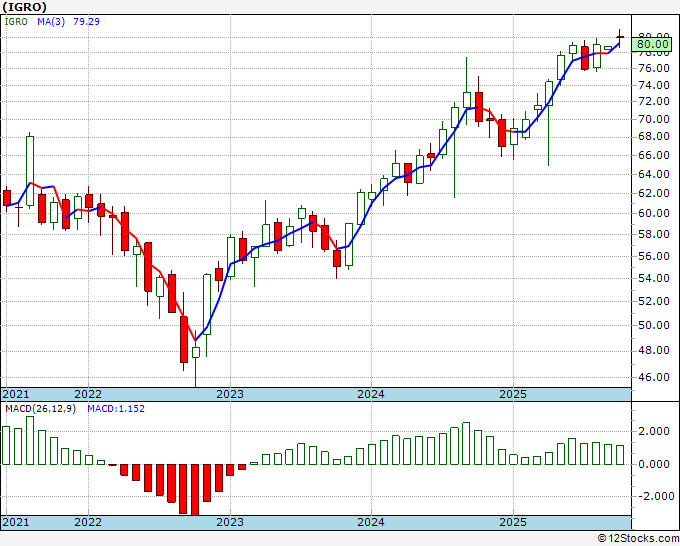Click the 0.000 MACD axis label
The height and width of the screenshot is (546, 680).
[x=654, y=464]
